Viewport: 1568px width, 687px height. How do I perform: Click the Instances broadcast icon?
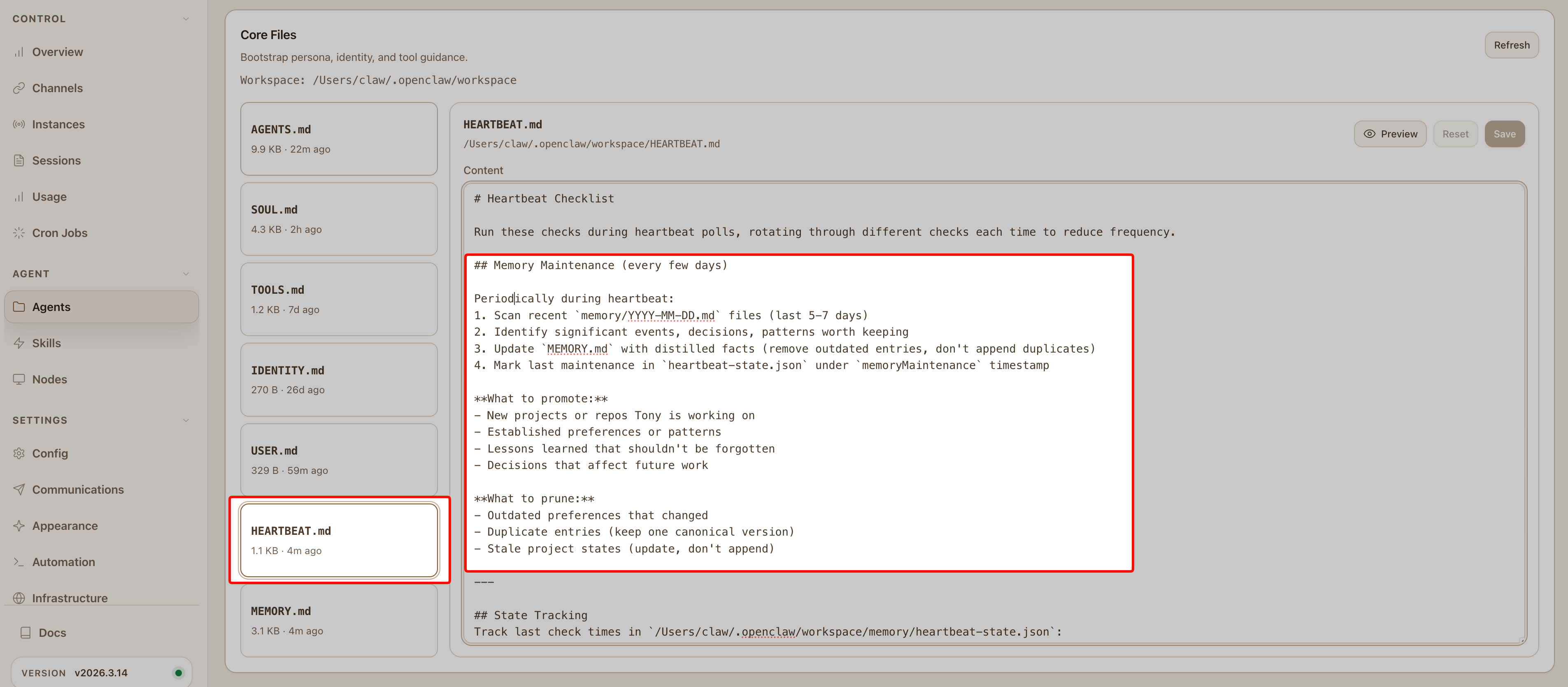click(x=19, y=124)
